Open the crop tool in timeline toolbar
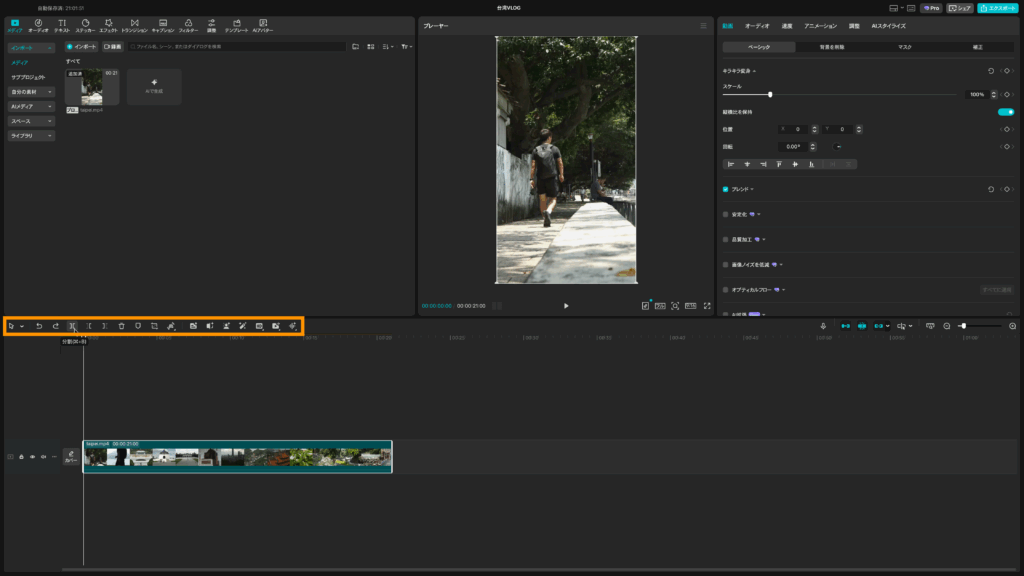 (x=155, y=326)
